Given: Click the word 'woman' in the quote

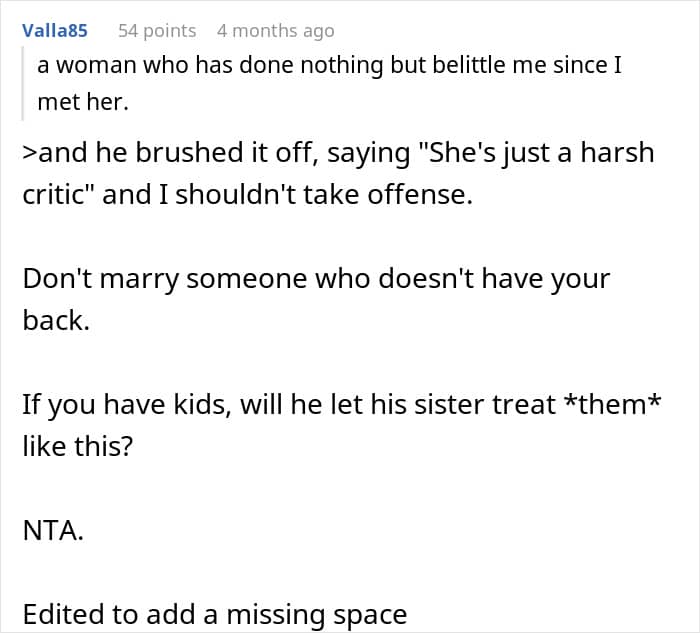Looking at the screenshot, I should click(96, 65).
